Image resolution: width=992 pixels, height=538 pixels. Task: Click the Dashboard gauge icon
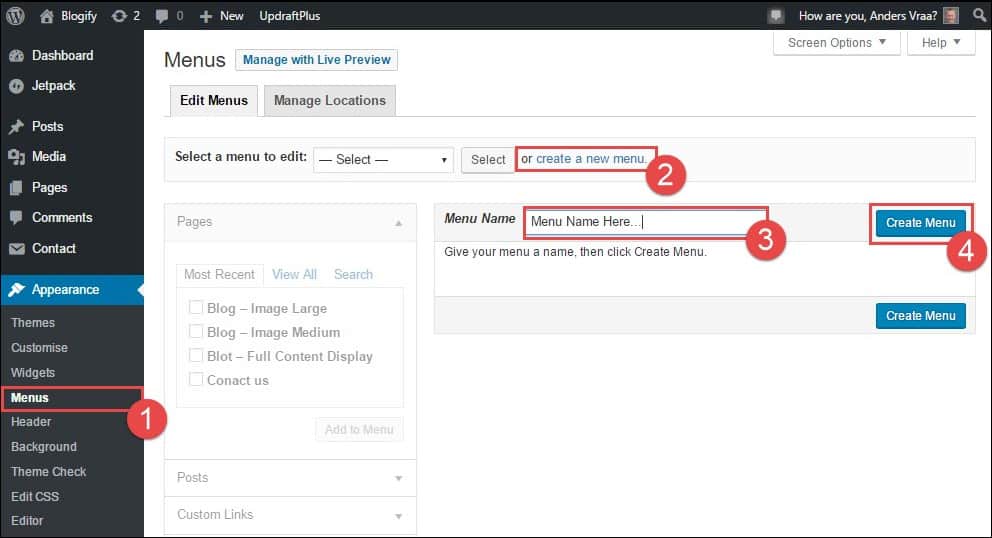click(16, 56)
